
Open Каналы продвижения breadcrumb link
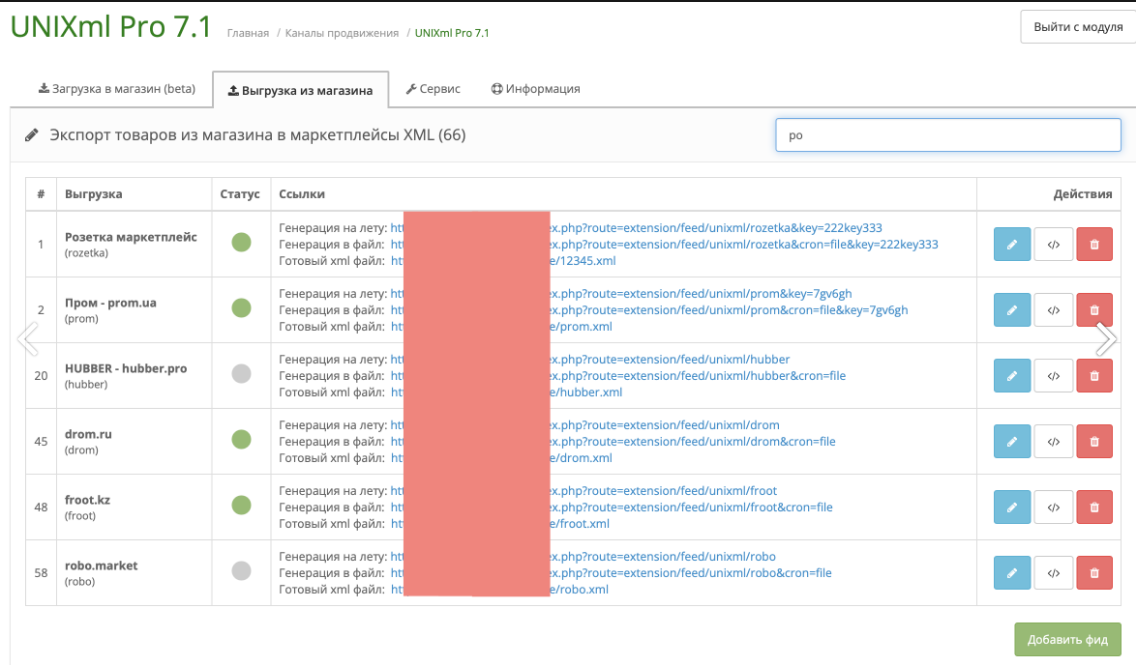click(x=341, y=33)
